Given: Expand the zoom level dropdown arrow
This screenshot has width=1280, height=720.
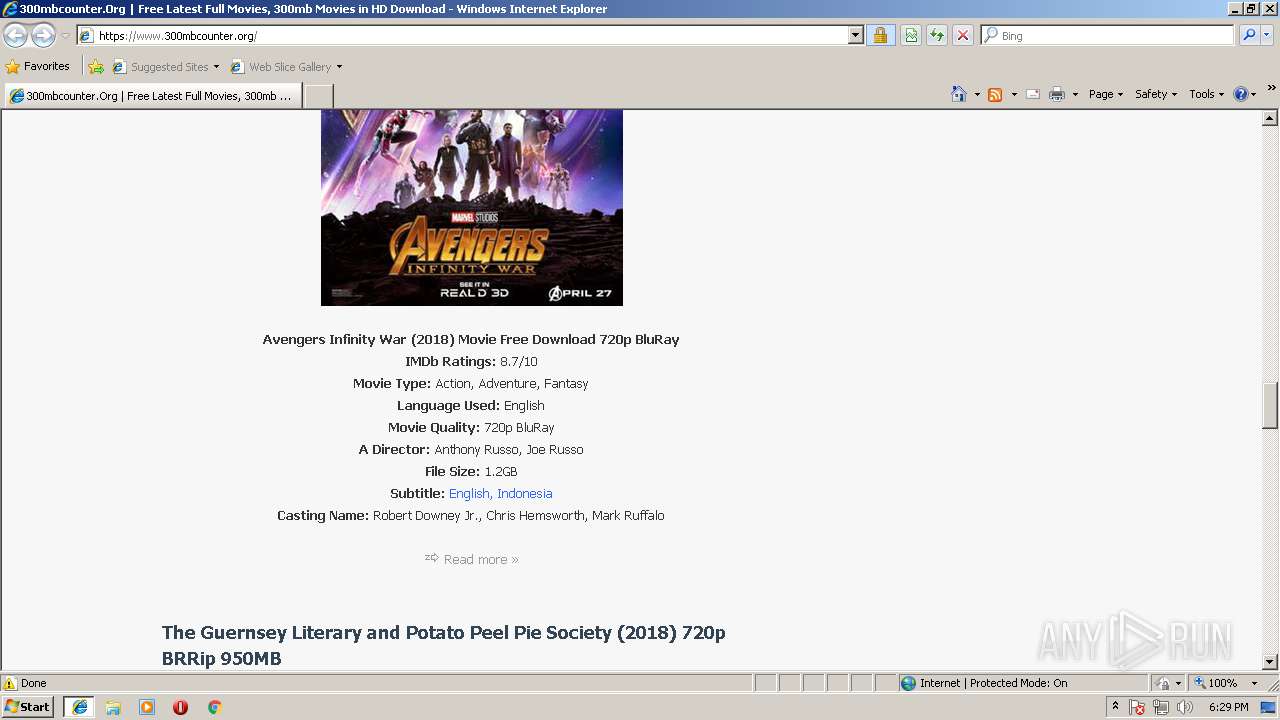Looking at the screenshot, I should tap(1254, 683).
